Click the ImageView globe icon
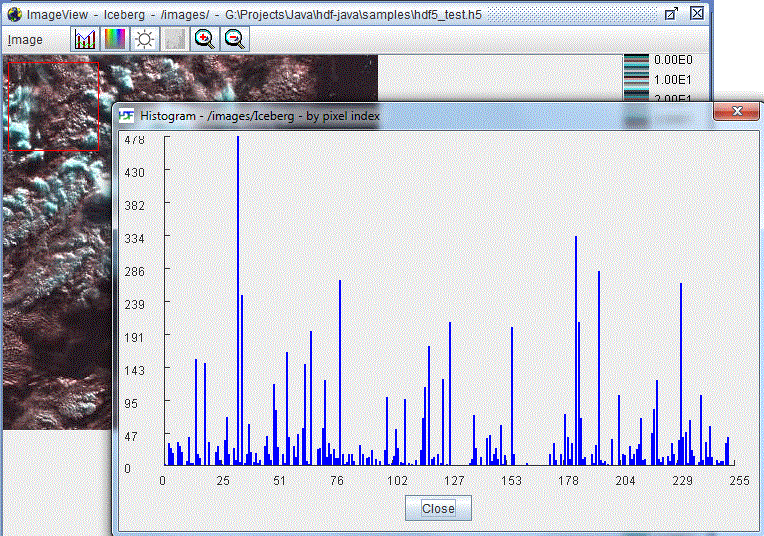 pyautogui.click(x=14, y=14)
